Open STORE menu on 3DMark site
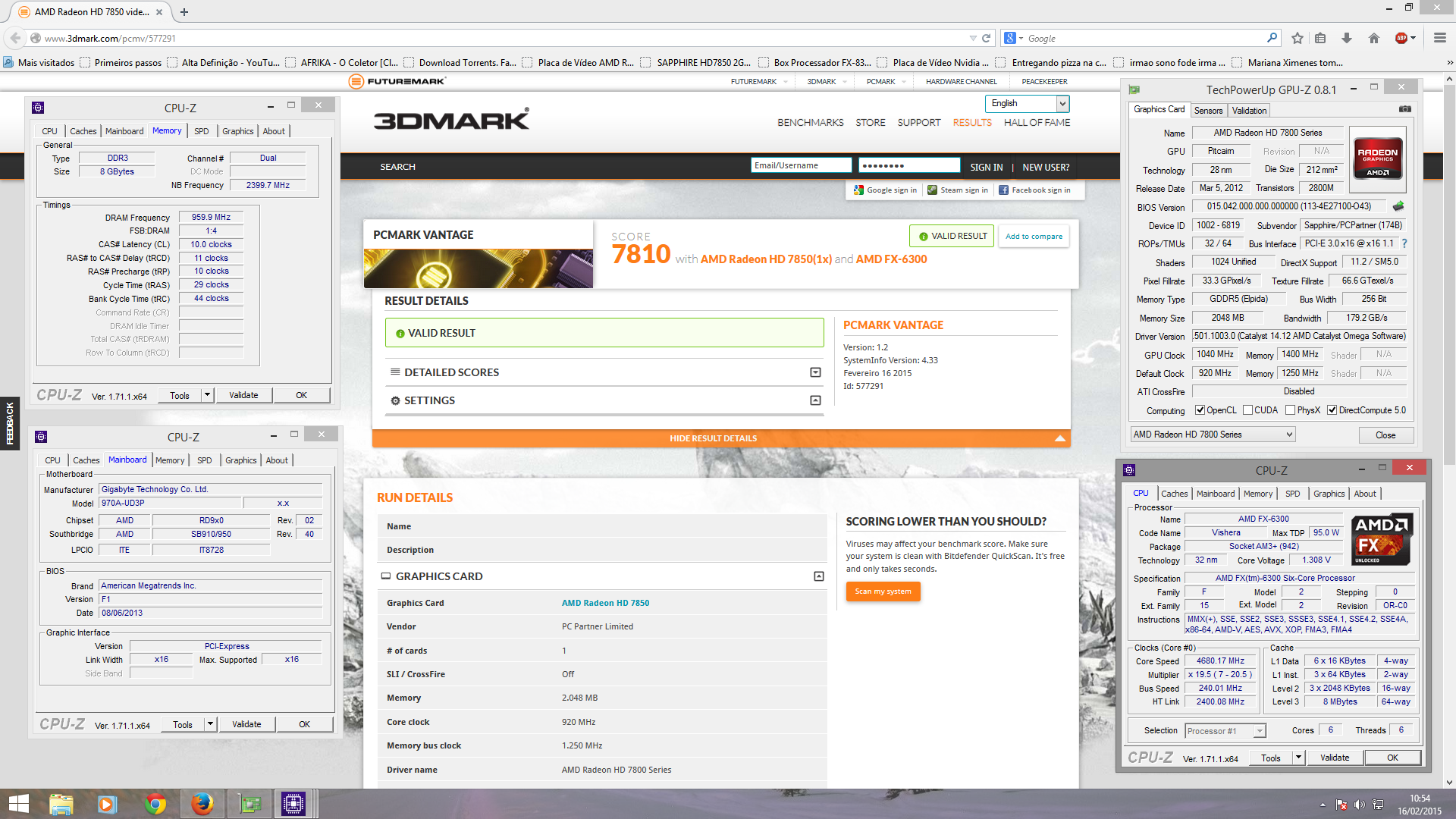 tap(870, 123)
